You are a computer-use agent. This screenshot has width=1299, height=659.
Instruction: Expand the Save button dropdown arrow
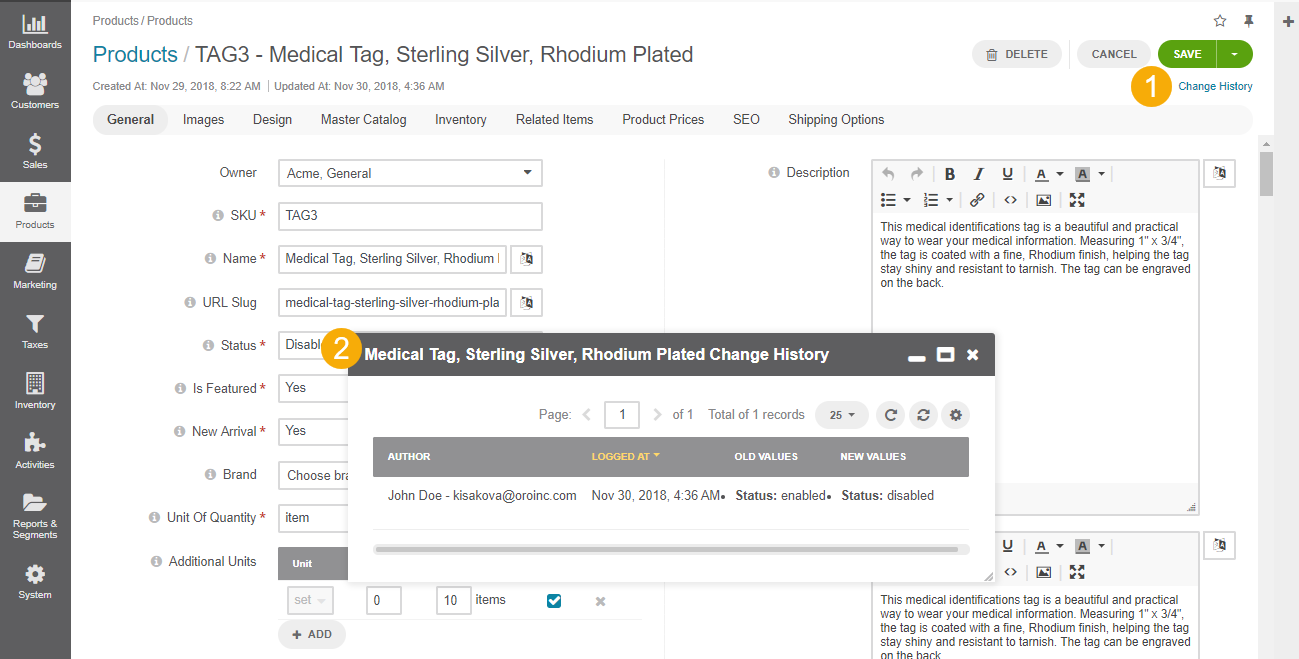(x=1235, y=54)
